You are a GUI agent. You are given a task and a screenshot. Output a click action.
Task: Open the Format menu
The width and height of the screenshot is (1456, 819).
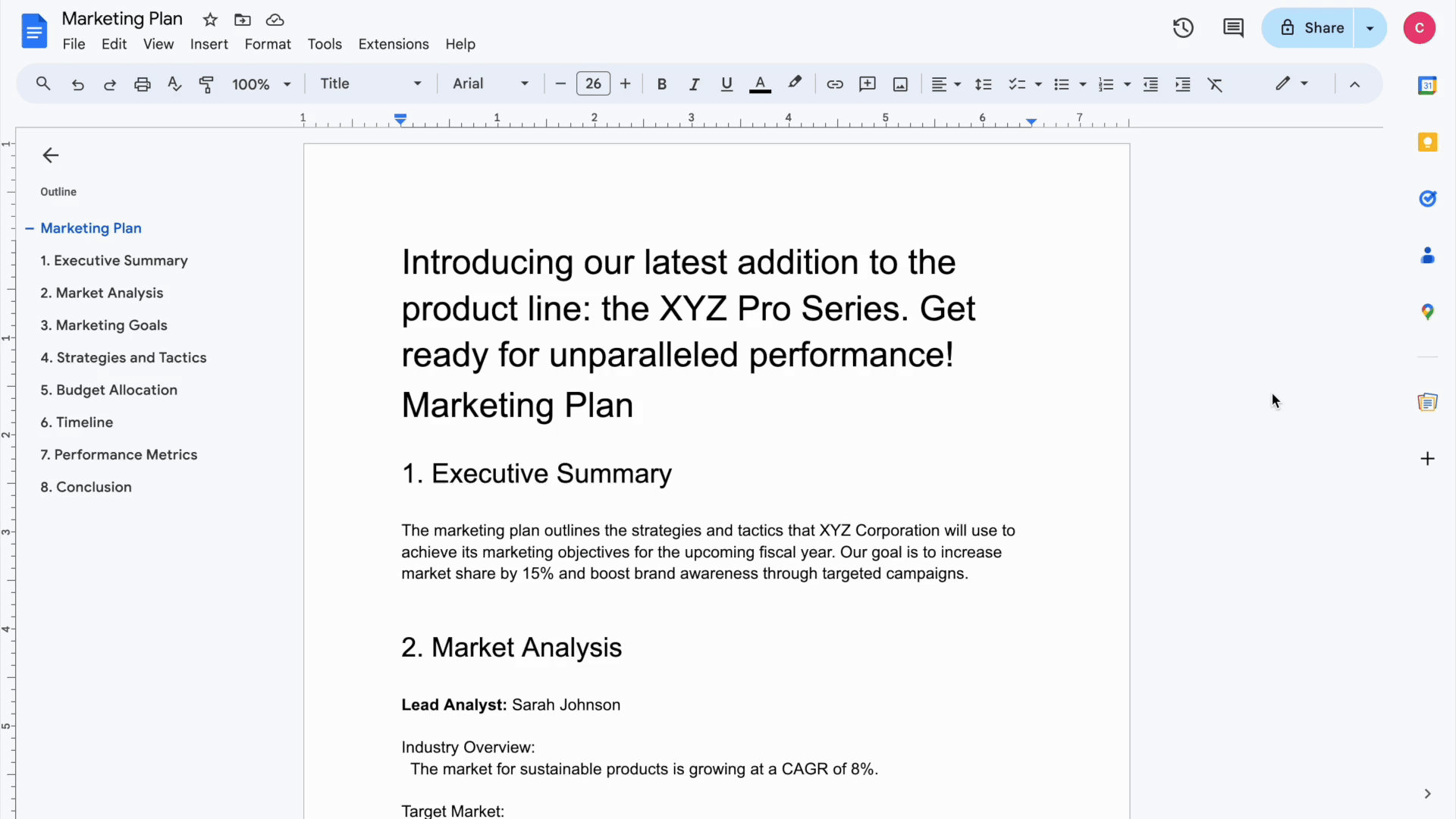(x=267, y=44)
